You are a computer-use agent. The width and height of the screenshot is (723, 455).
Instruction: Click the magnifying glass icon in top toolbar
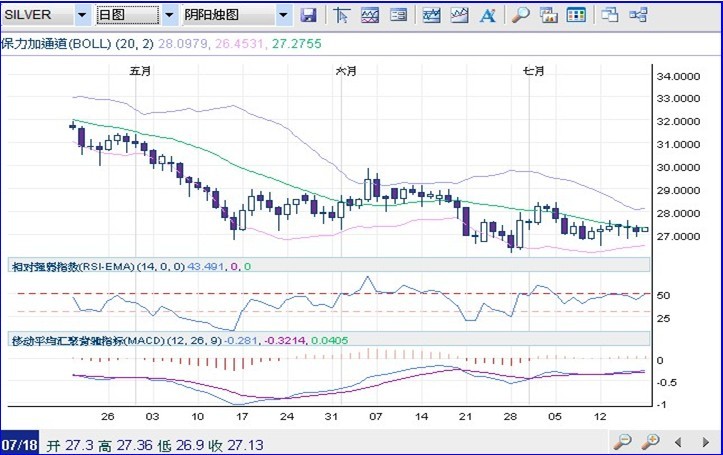[520, 15]
